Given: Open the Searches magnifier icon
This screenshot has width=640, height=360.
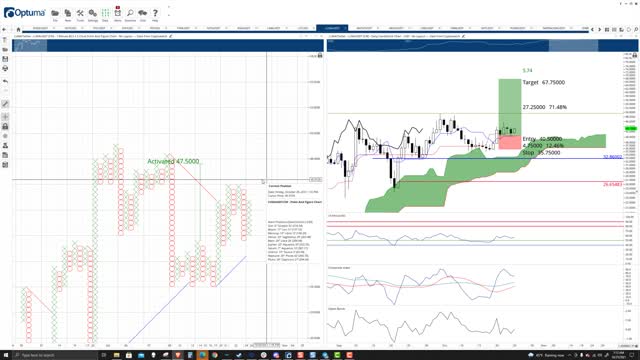Looking at the screenshot, I should pos(130,14).
